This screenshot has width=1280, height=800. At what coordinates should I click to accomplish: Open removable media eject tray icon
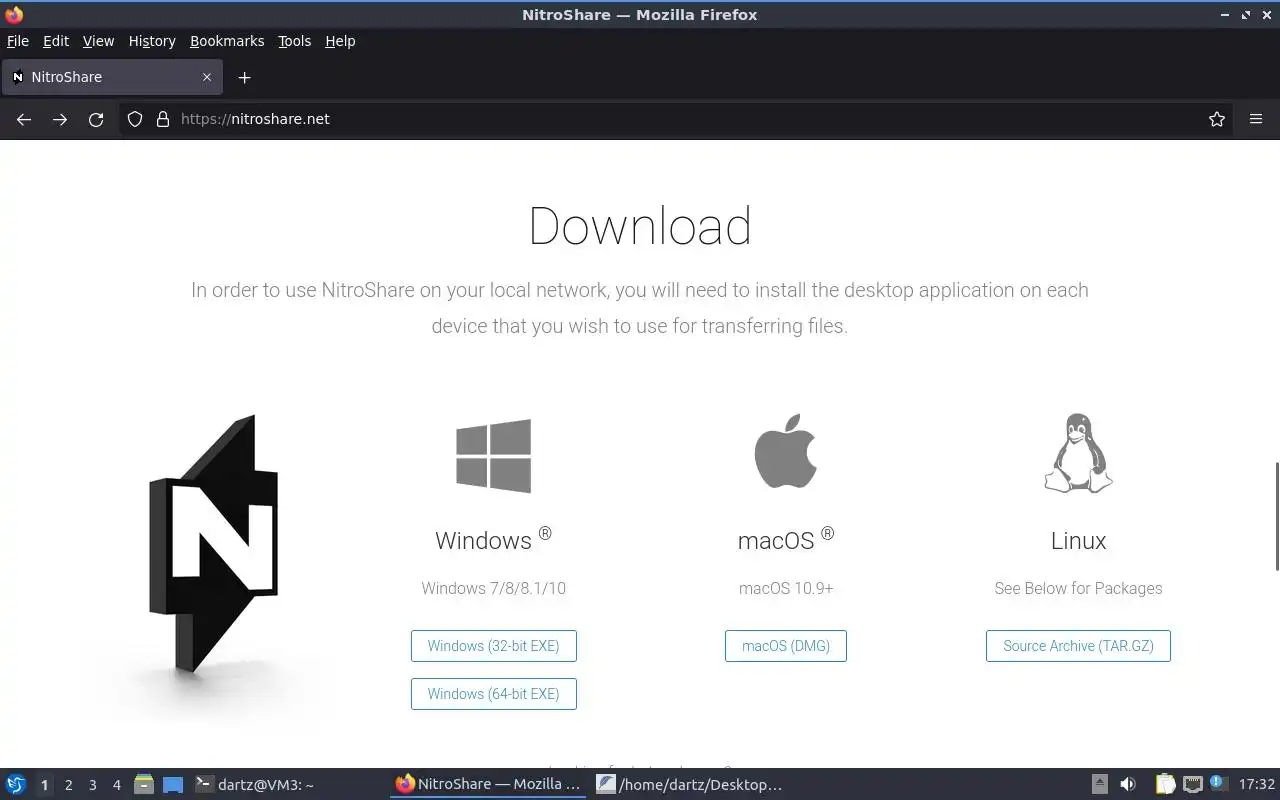click(1100, 785)
